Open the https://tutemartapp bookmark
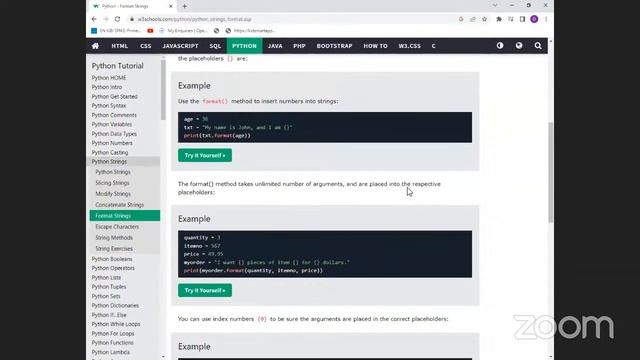 click(x=250, y=31)
